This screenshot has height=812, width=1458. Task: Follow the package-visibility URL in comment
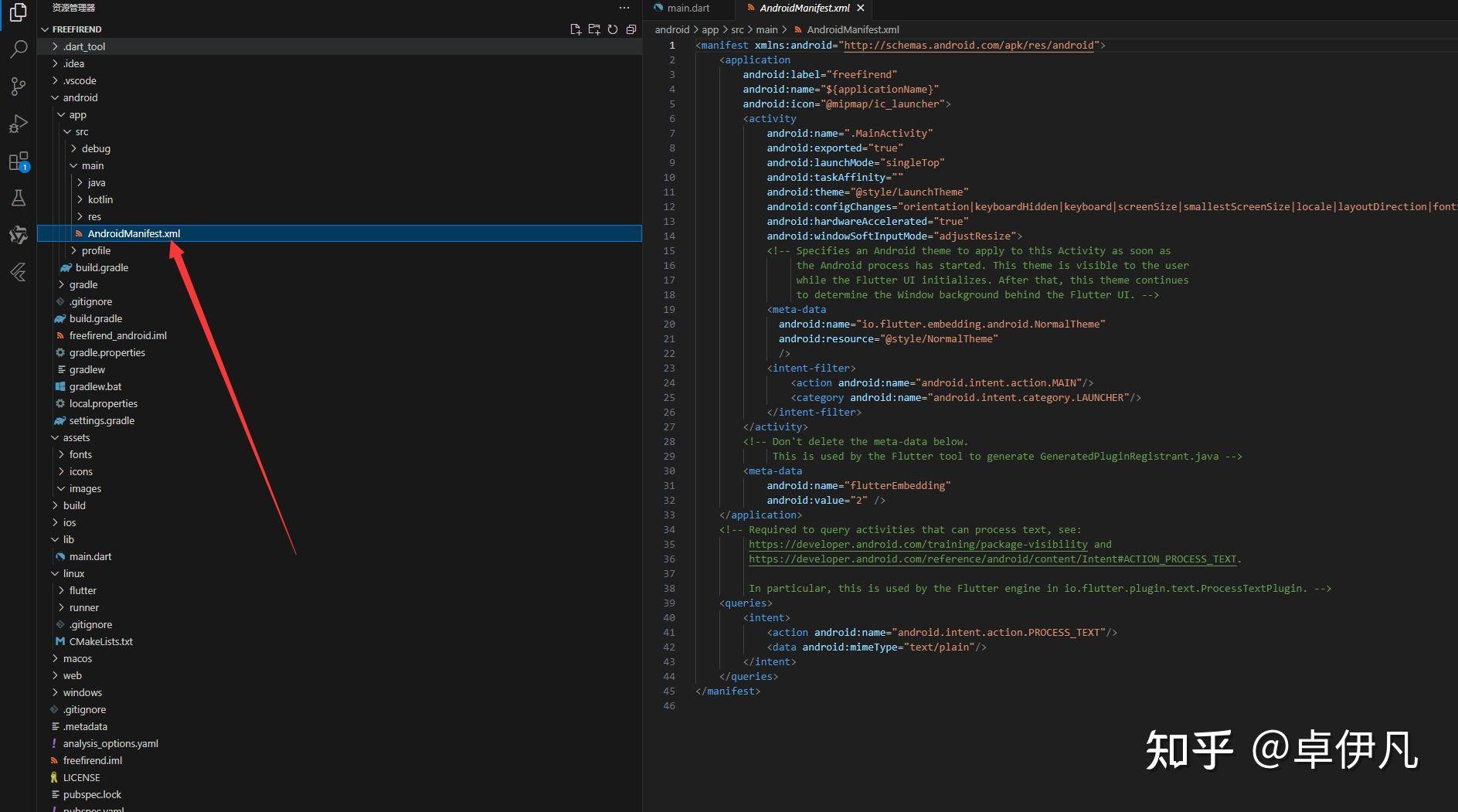pos(918,544)
